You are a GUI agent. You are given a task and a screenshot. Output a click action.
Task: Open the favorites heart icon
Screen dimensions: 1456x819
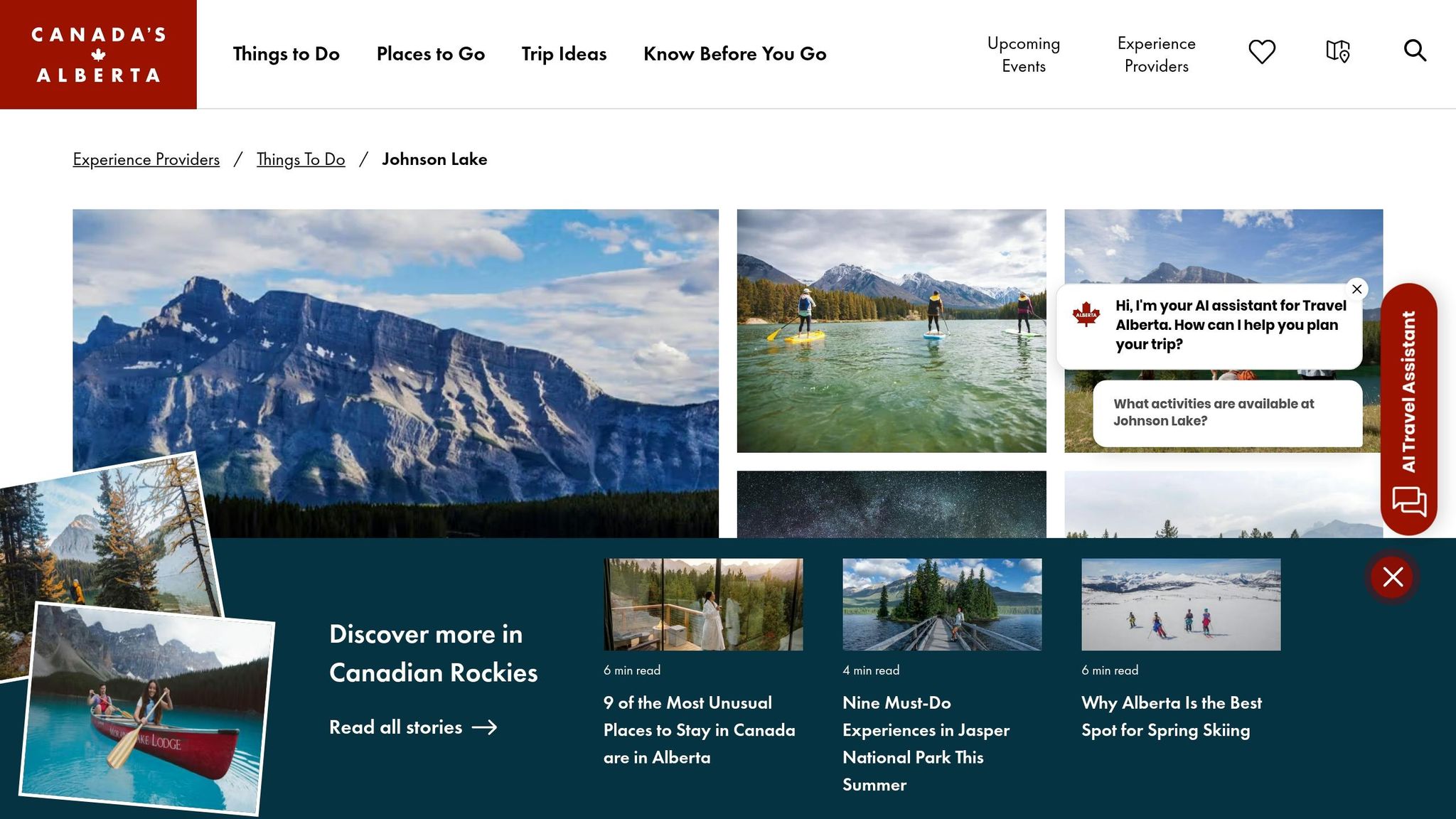tap(1262, 52)
